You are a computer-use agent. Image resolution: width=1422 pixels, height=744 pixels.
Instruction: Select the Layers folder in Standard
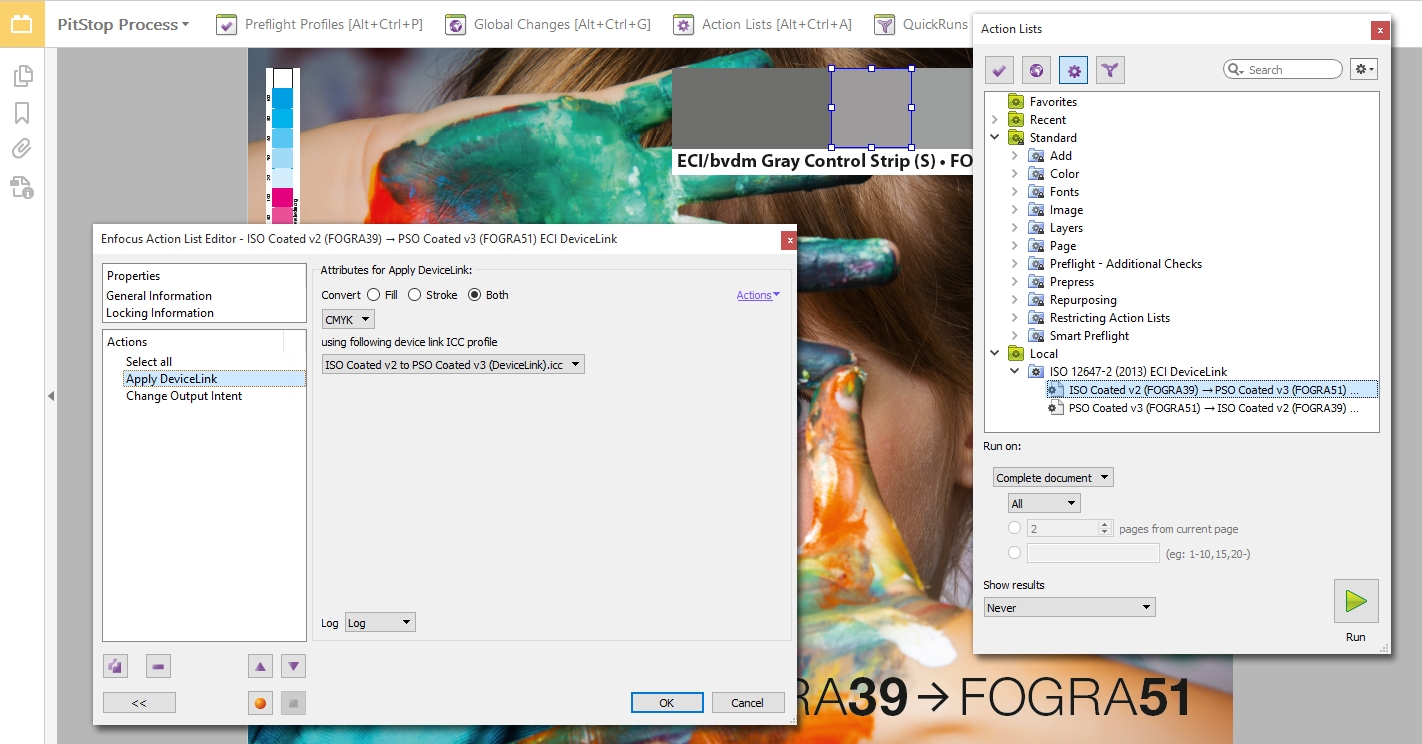coord(1066,228)
